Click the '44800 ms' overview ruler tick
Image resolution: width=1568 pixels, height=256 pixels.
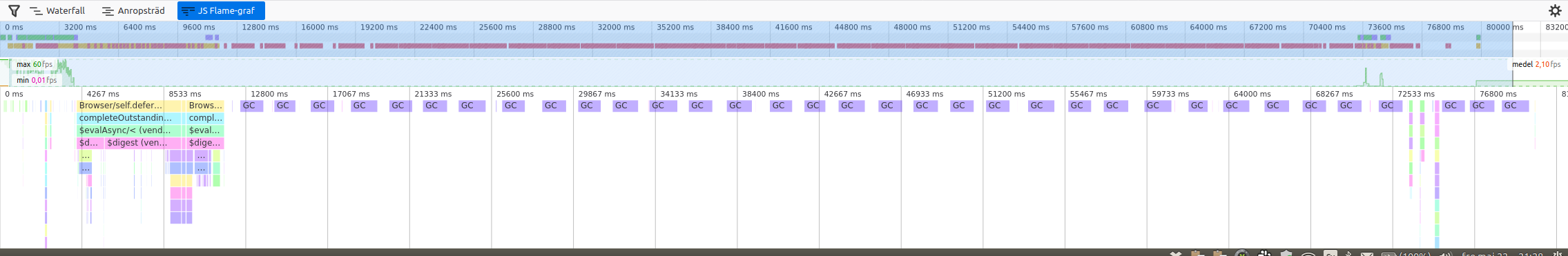tap(853, 27)
